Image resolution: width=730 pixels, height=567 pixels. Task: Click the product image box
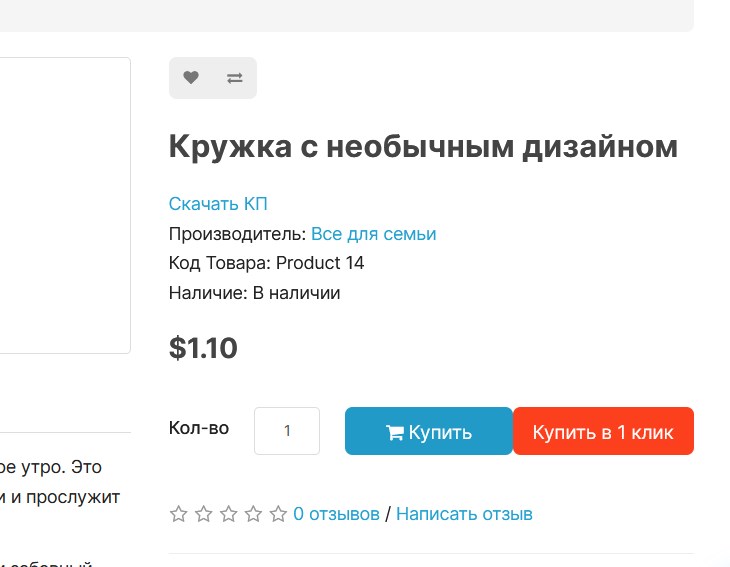tap(65, 205)
